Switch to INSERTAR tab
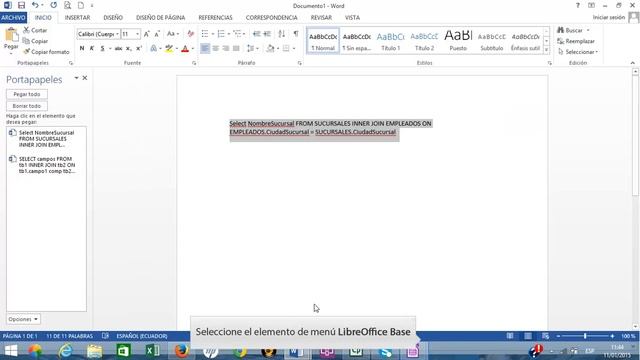The image size is (640, 360). [77, 18]
